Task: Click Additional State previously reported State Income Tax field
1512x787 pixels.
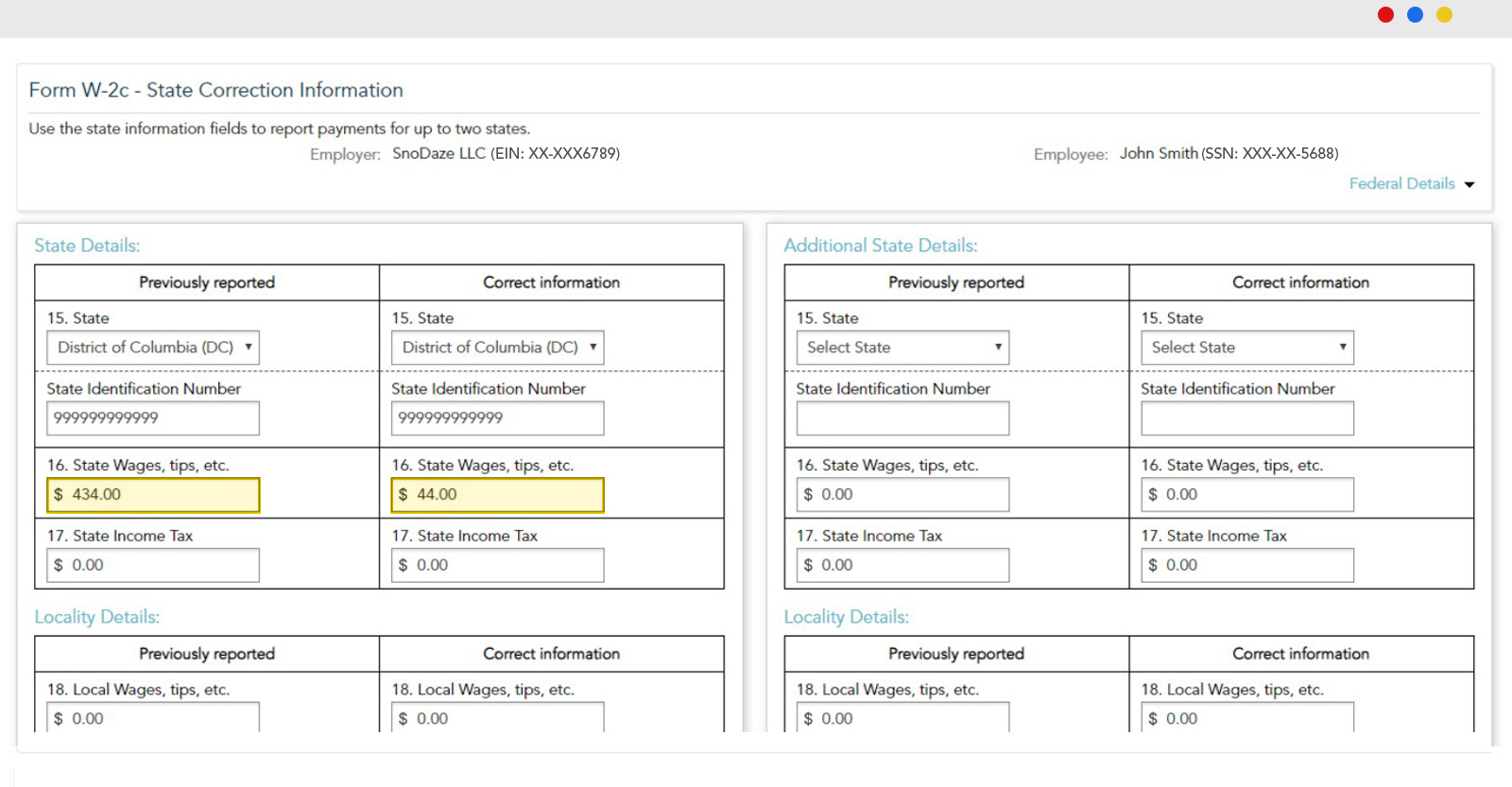Action: coord(902,565)
